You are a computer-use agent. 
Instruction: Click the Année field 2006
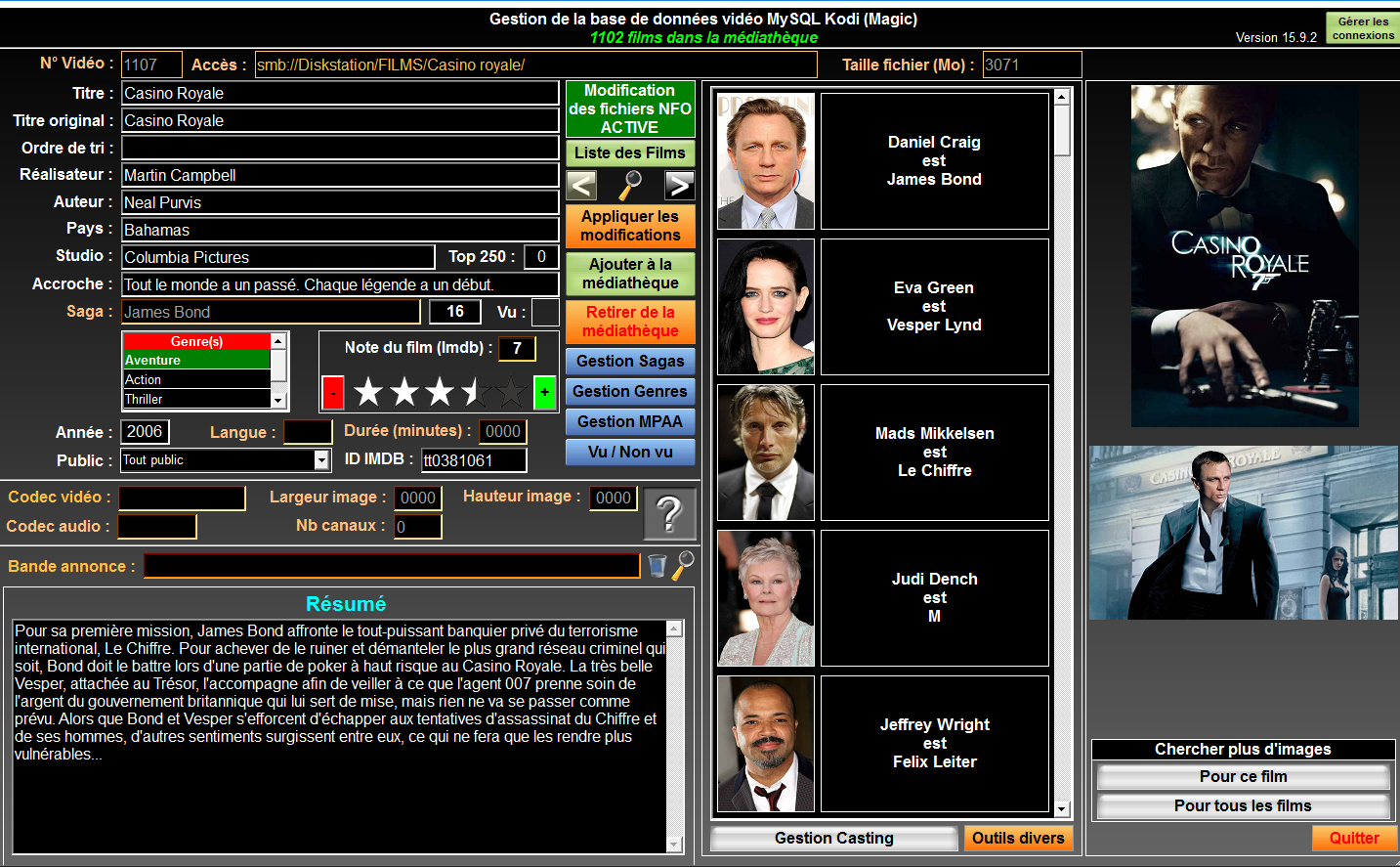[146, 431]
